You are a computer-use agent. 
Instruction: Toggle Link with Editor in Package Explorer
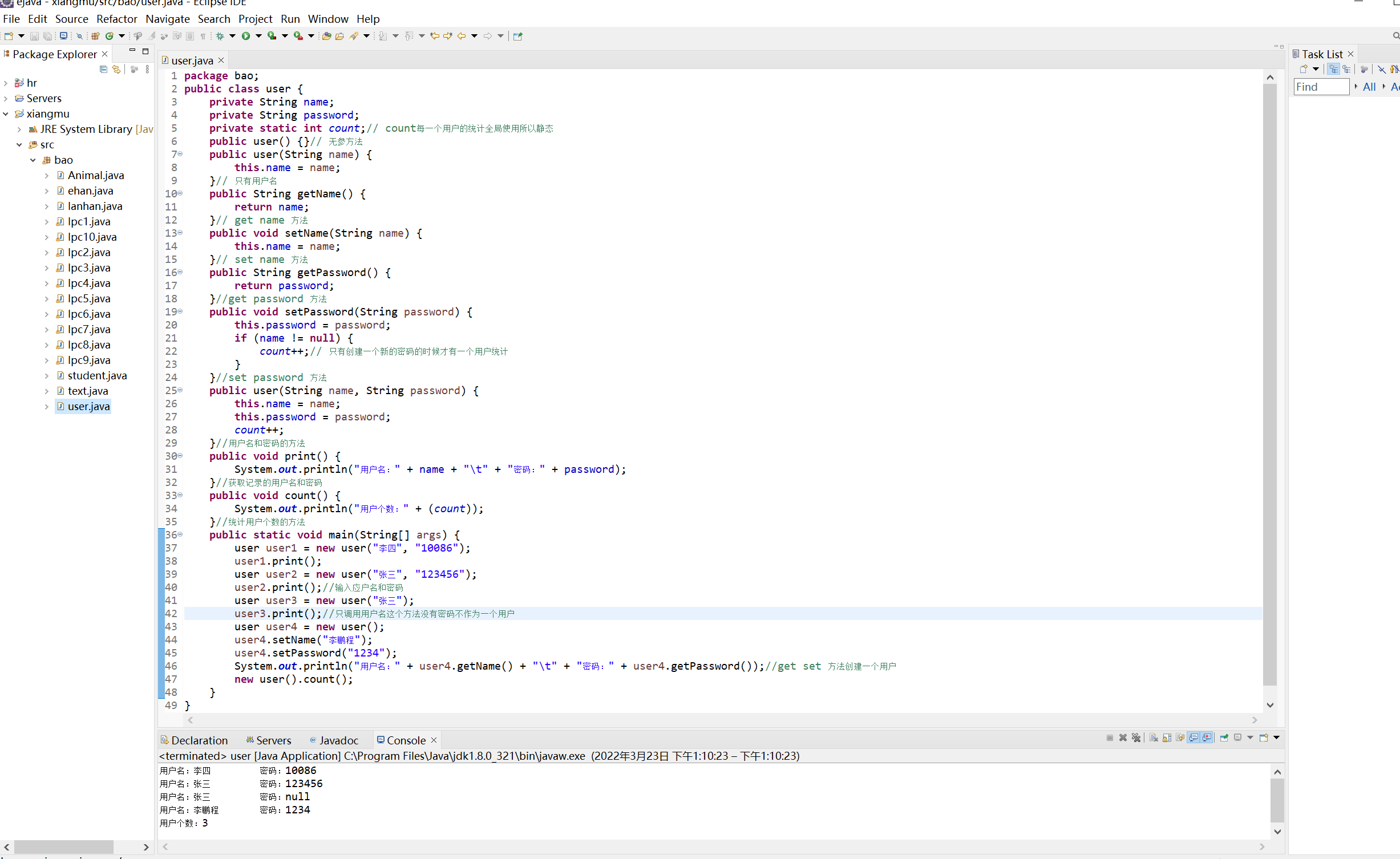pos(116,69)
